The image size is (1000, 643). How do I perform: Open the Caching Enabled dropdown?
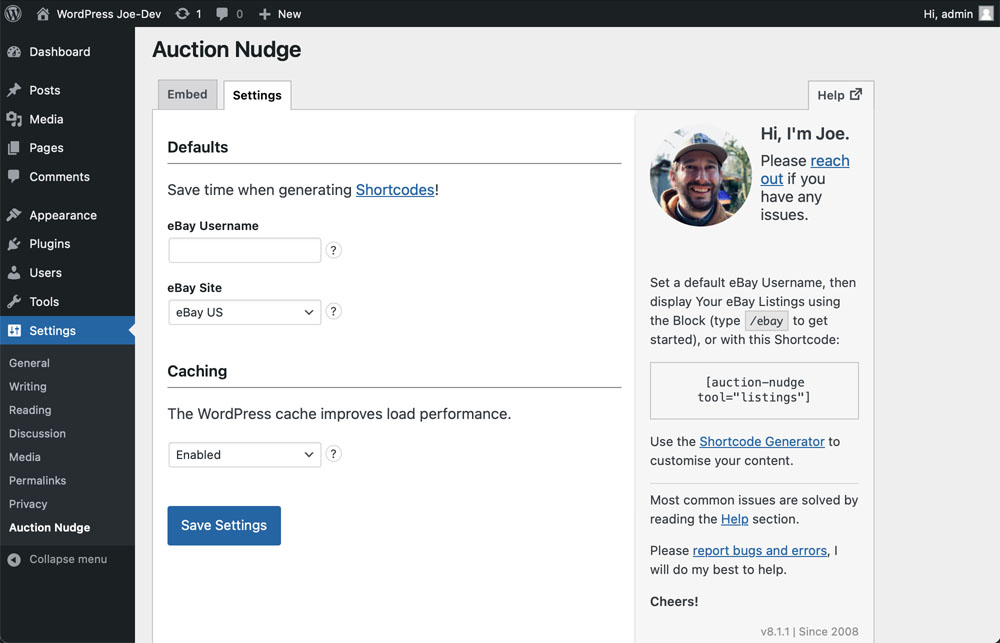pos(245,455)
